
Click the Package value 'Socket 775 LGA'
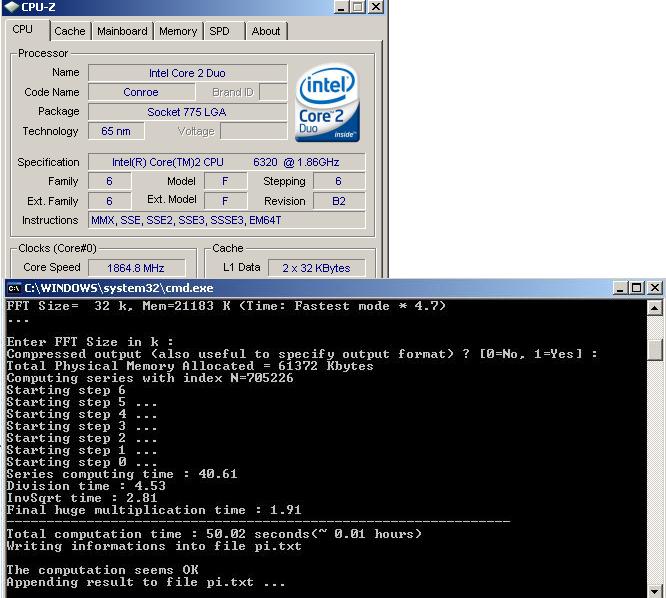(x=187, y=112)
